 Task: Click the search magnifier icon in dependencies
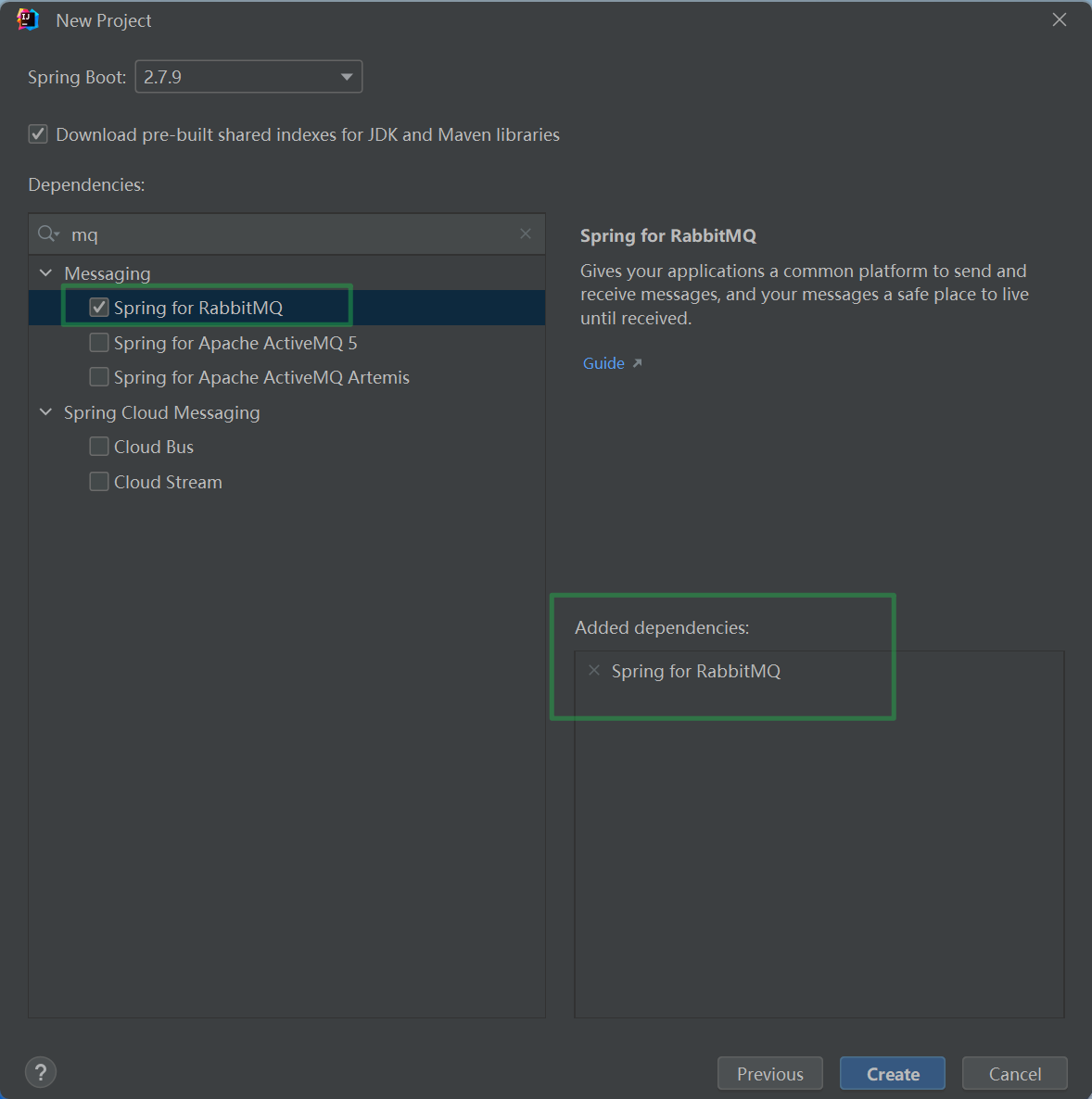[47, 234]
